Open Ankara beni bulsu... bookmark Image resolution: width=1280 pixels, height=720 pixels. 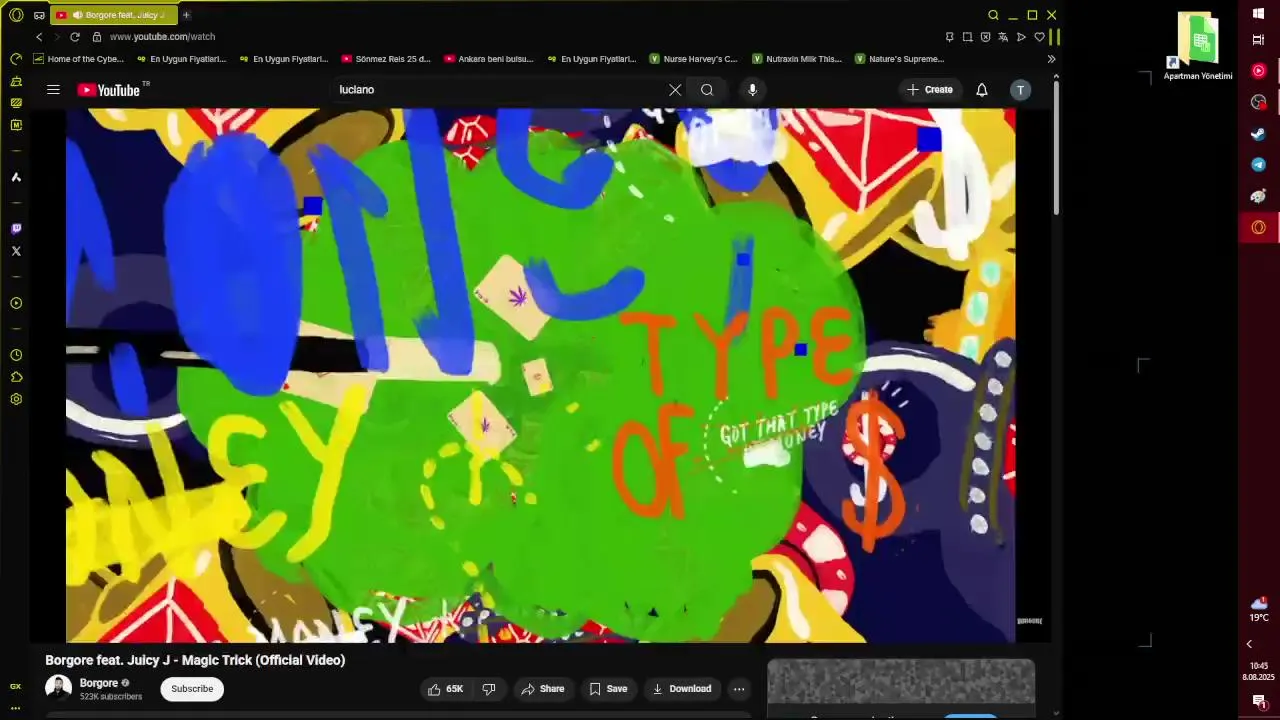coord(489,59)
